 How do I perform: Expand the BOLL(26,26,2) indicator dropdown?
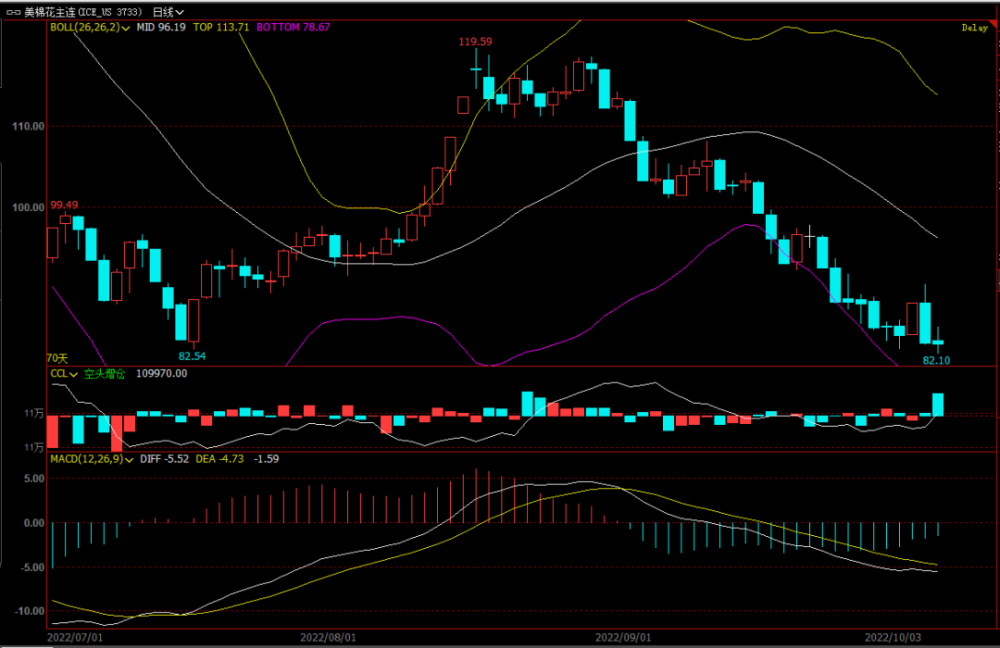pos(127,28)
